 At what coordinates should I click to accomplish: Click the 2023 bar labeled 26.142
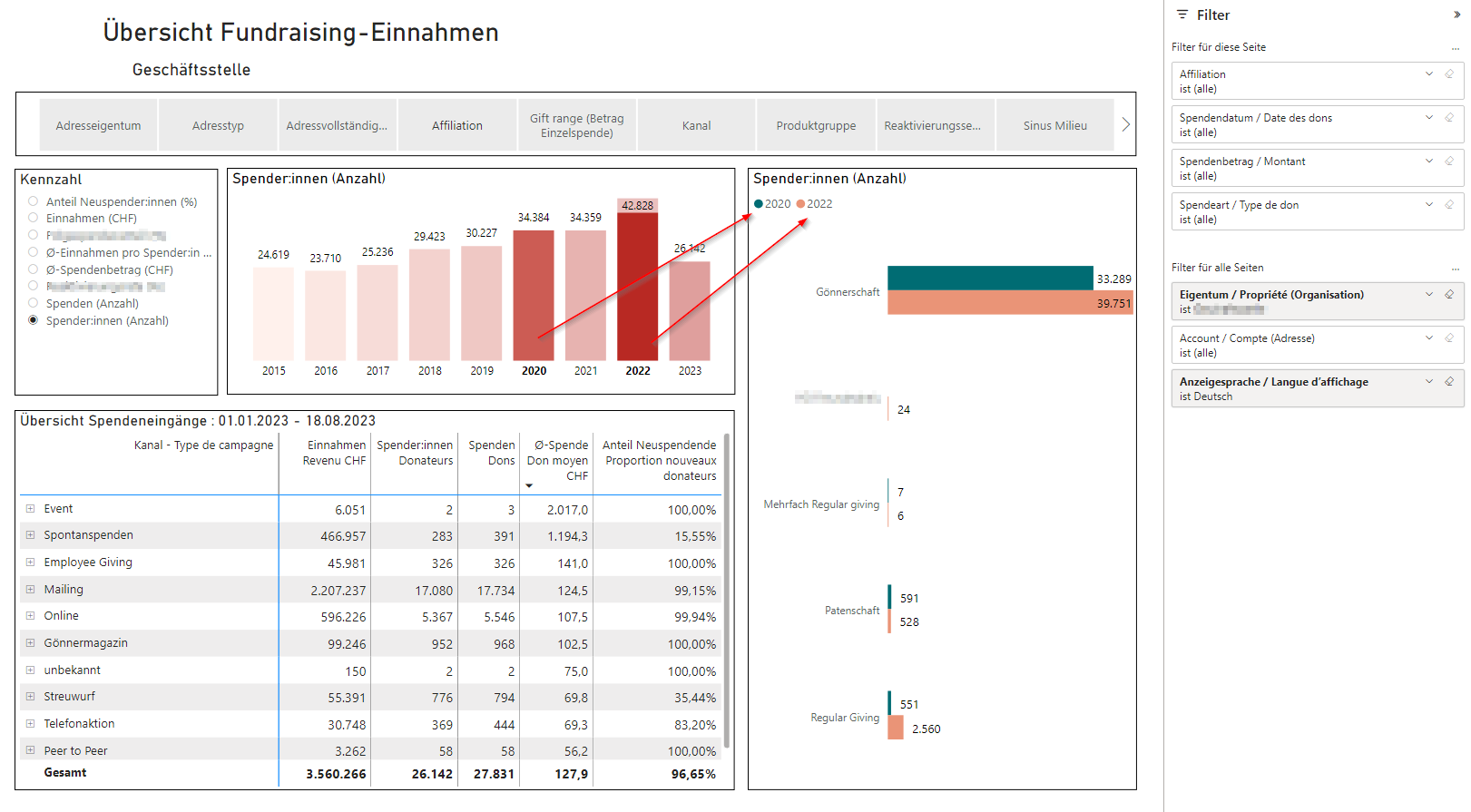[690, 311]
